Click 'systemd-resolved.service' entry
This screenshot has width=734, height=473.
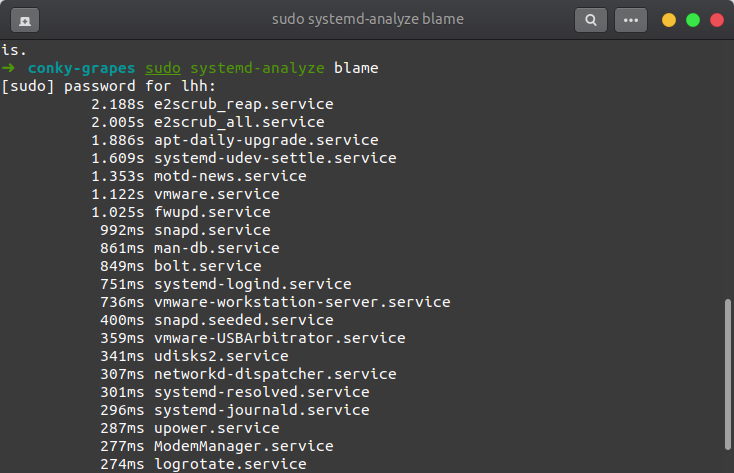point(262,392)
